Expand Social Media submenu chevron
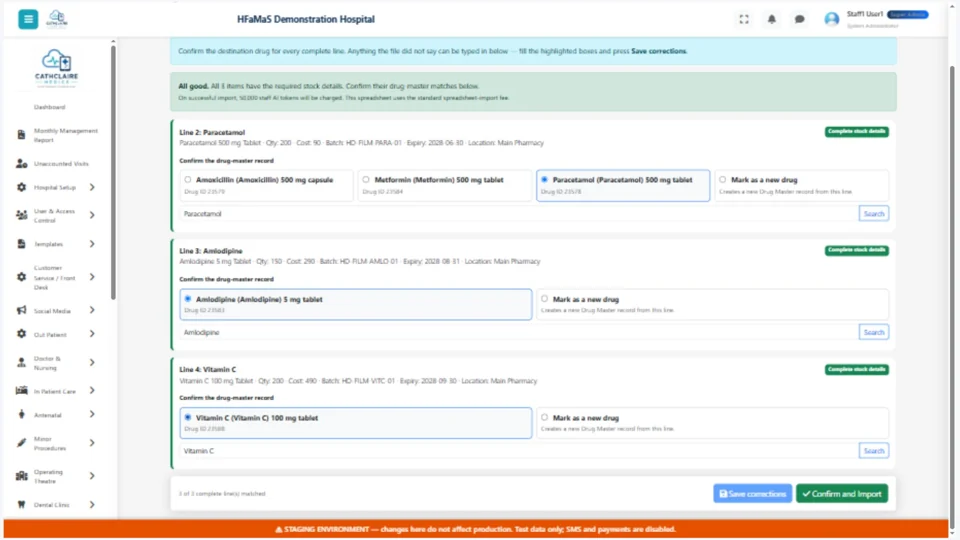Screen dimensions: 960x540 (92, 310)
